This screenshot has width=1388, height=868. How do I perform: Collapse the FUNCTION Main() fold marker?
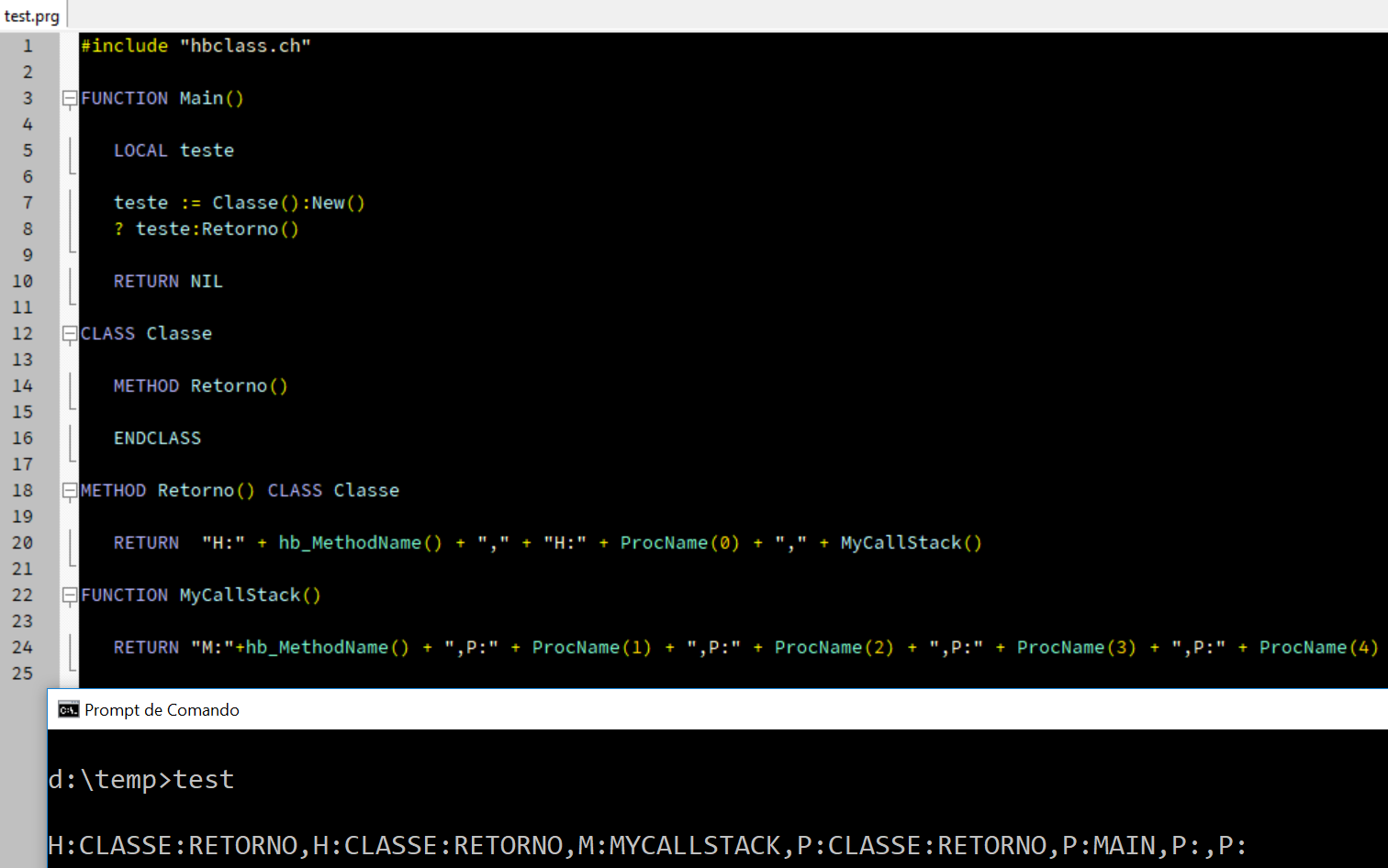pyautogui.click(x=70, y=98)
